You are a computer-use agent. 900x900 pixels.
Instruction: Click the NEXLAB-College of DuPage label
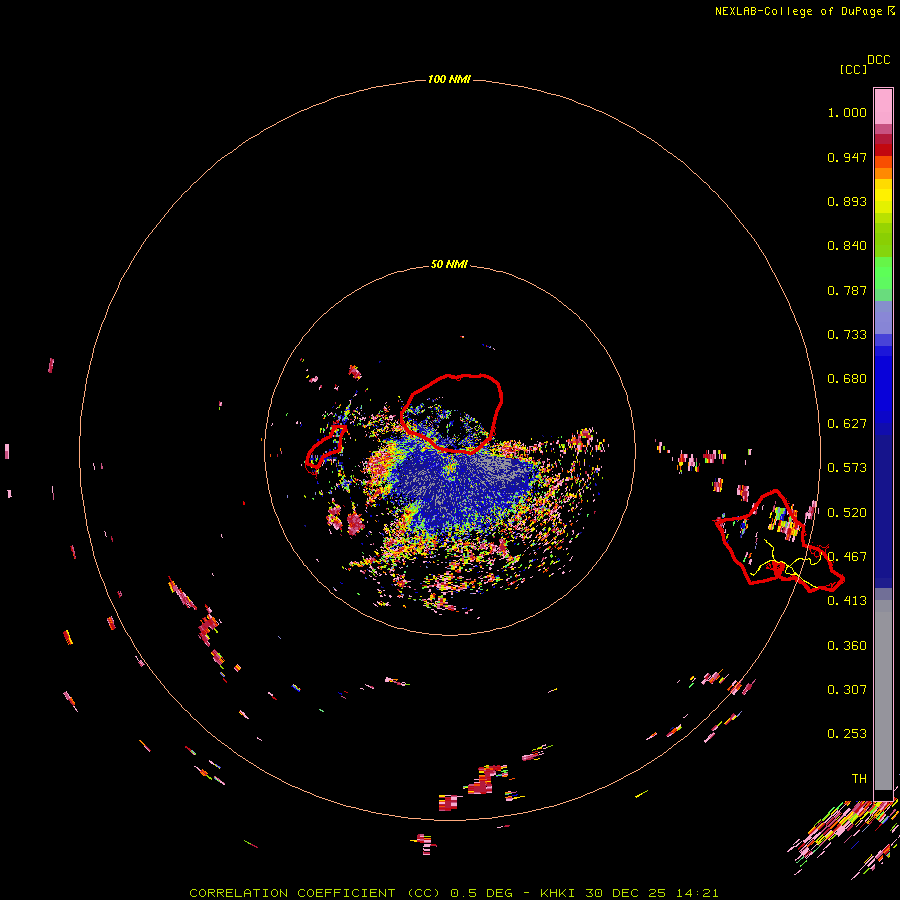(798, 11)
